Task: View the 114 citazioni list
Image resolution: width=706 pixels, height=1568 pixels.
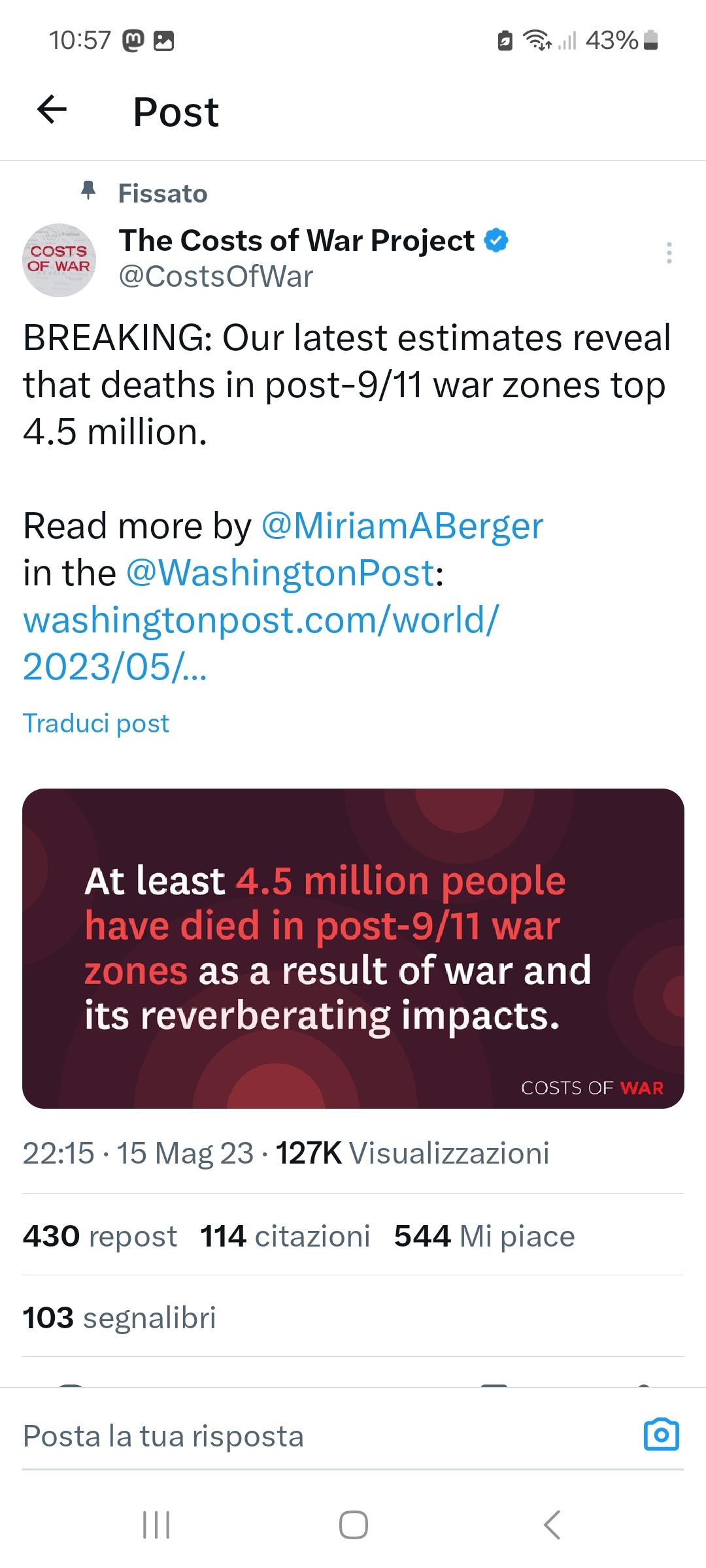Action: (285, 1236)
